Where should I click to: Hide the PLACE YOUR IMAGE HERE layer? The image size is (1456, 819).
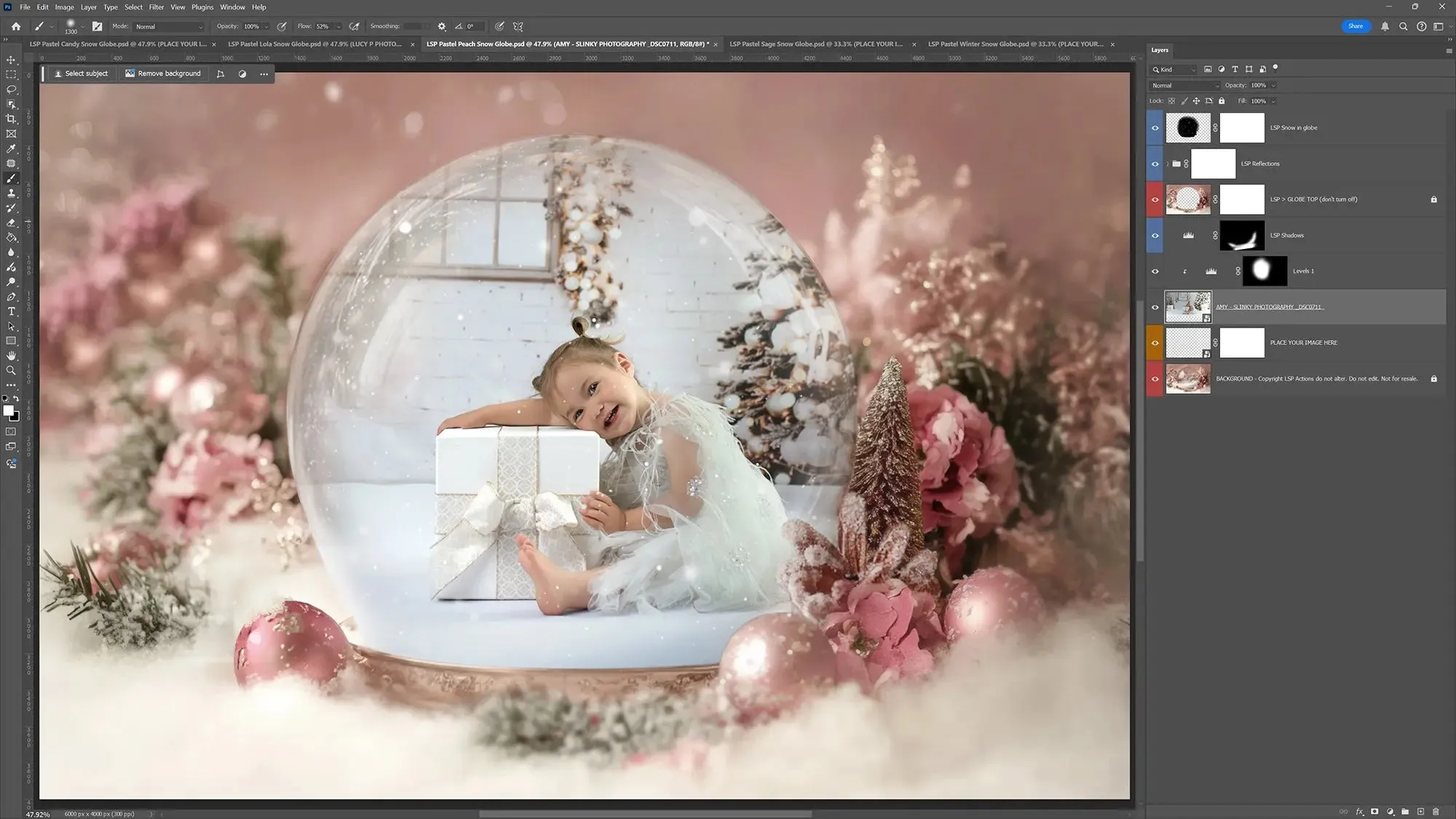pos(1155,343)
